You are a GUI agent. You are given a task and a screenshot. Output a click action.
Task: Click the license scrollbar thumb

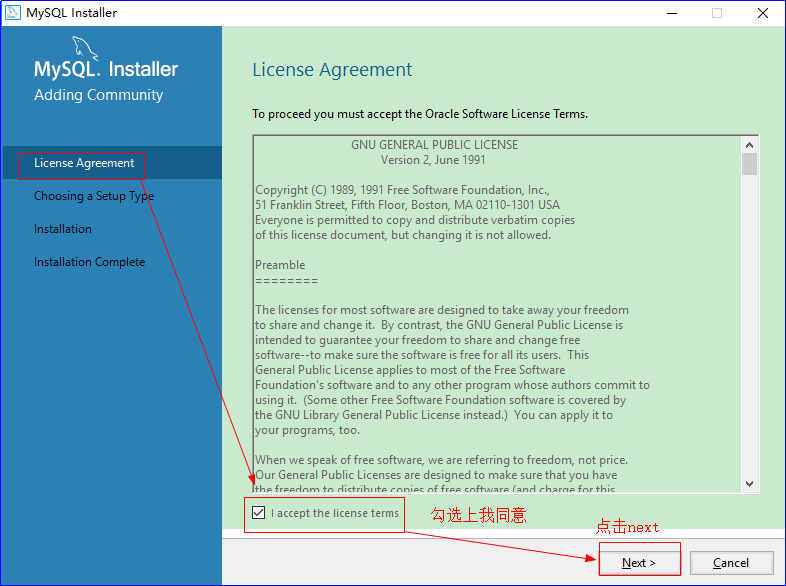point(749,164)
